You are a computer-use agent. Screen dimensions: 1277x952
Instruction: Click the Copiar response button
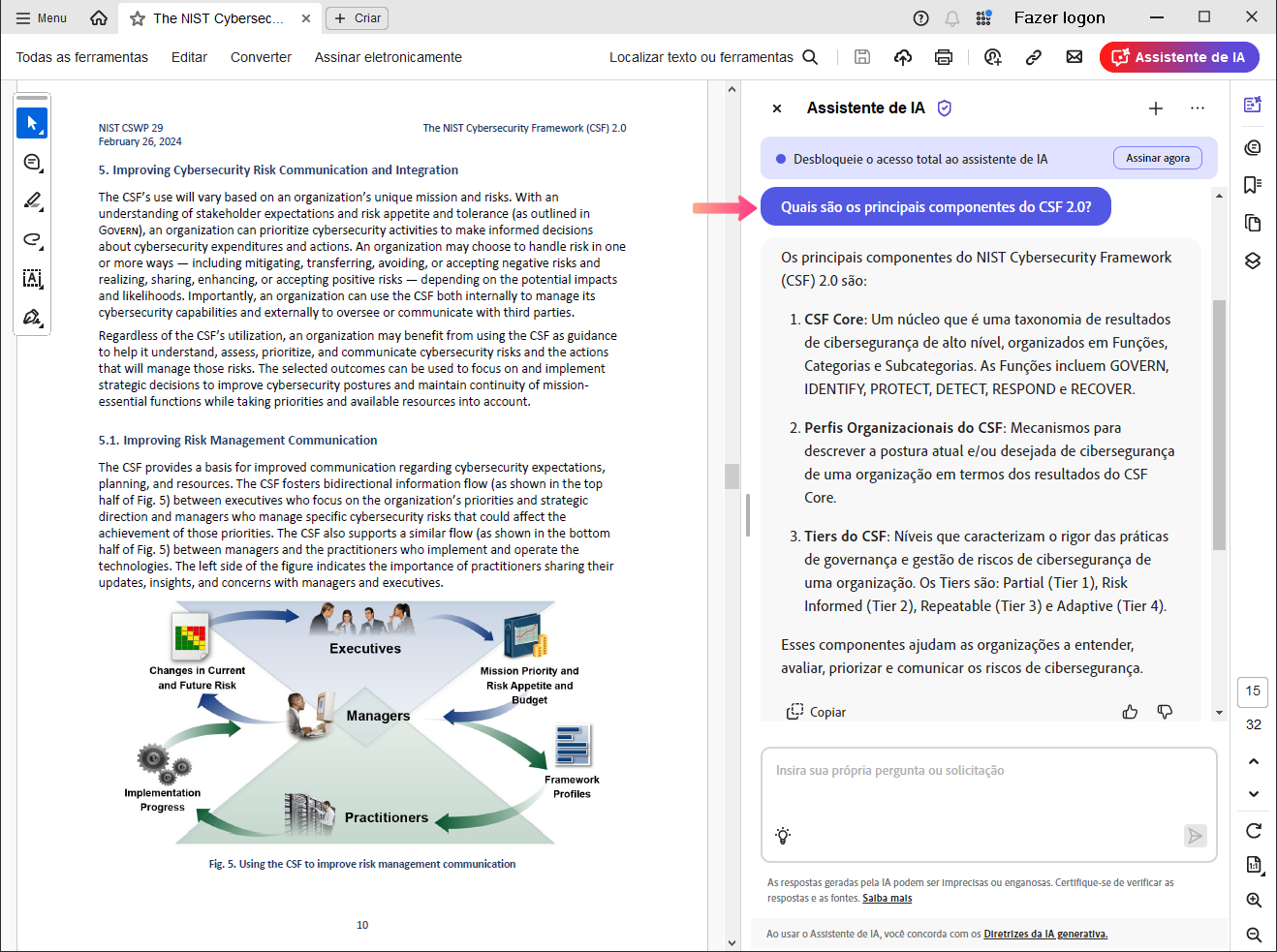pyautogui.click(x=817, y=712)
